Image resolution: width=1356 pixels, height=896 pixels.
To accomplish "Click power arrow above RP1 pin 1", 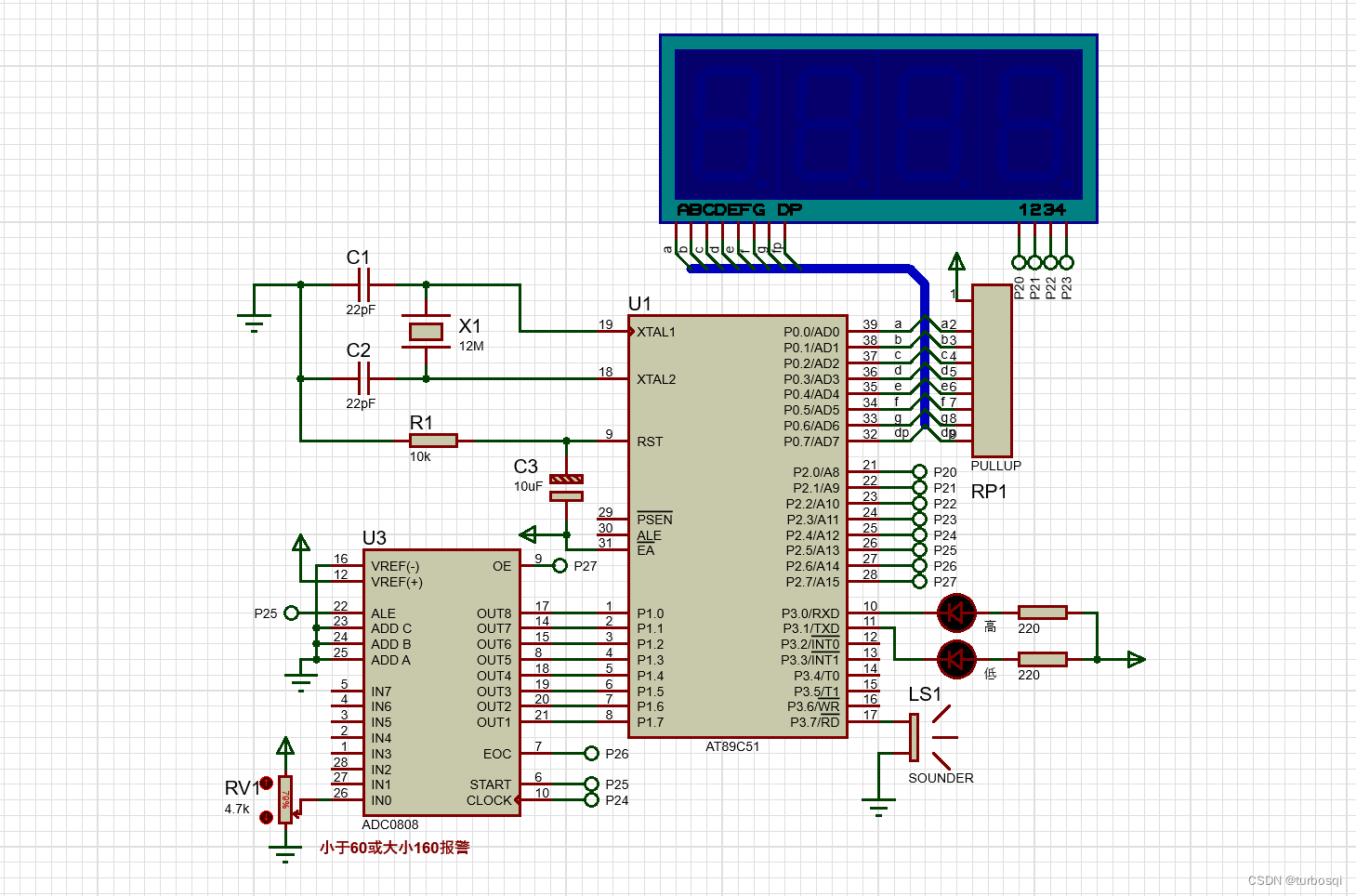I will coord(956,261).
